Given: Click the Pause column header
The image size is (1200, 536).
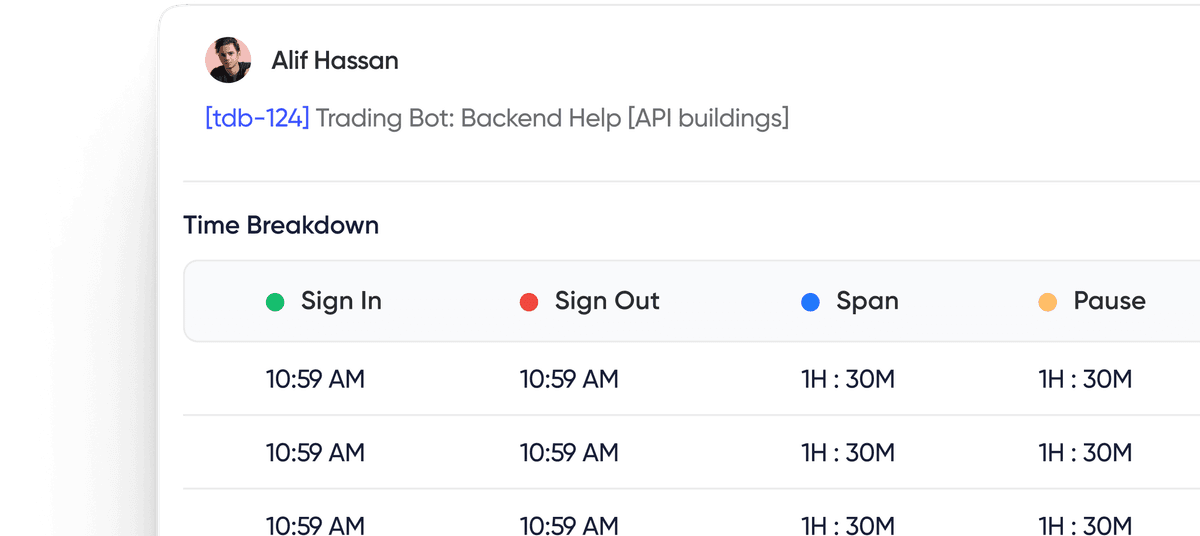Looking at the screenshot, I should (1109, 301).
